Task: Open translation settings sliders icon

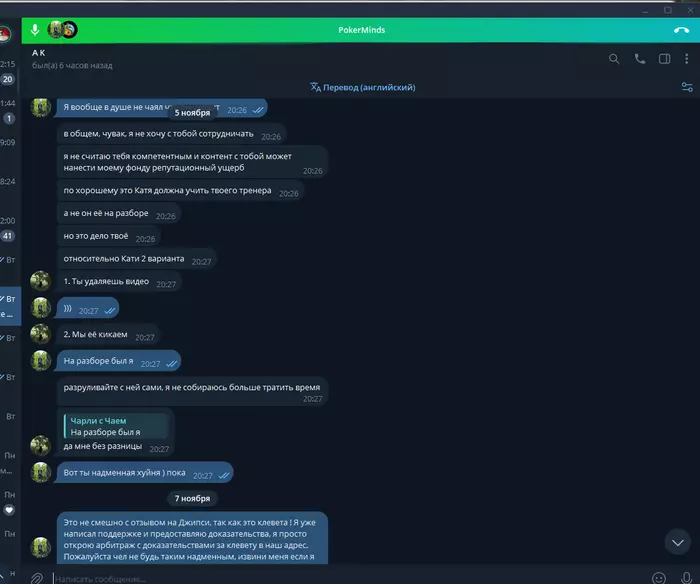Action: (x=687, y=87)
